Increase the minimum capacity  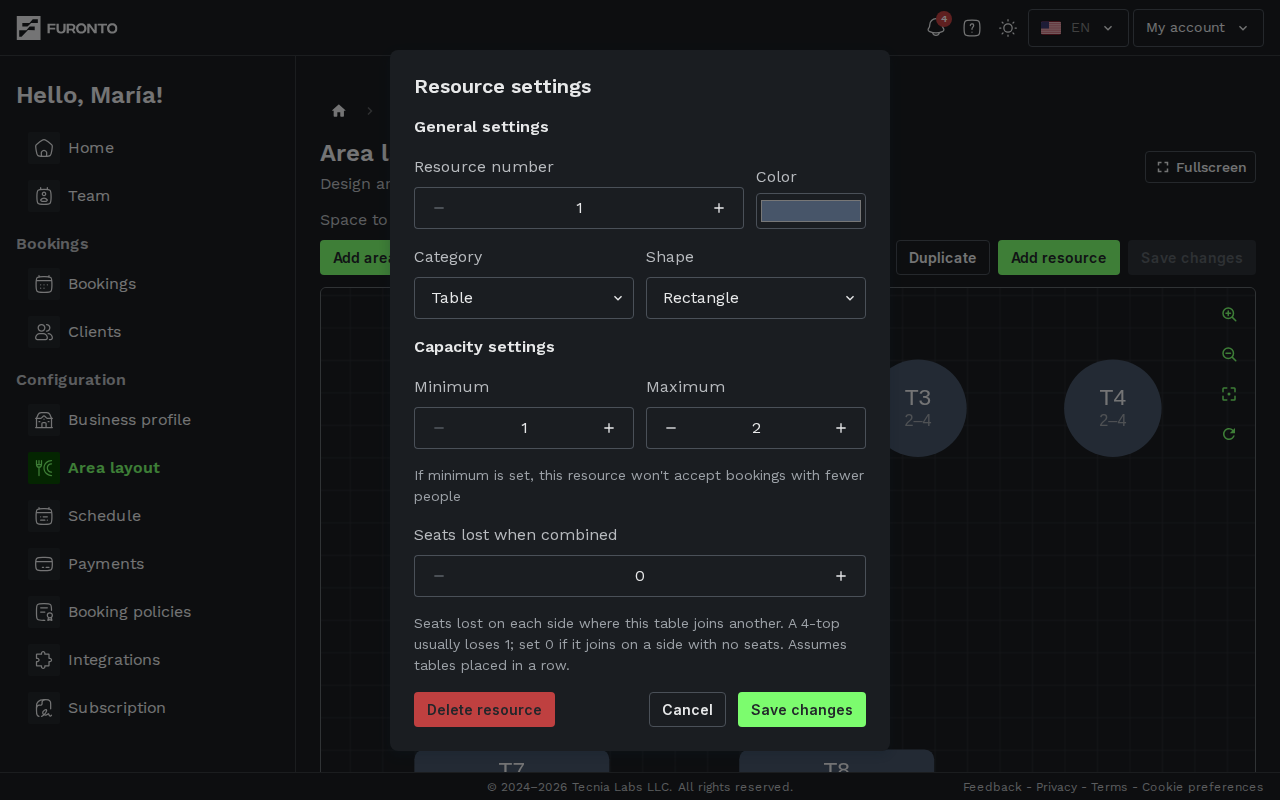609,428
